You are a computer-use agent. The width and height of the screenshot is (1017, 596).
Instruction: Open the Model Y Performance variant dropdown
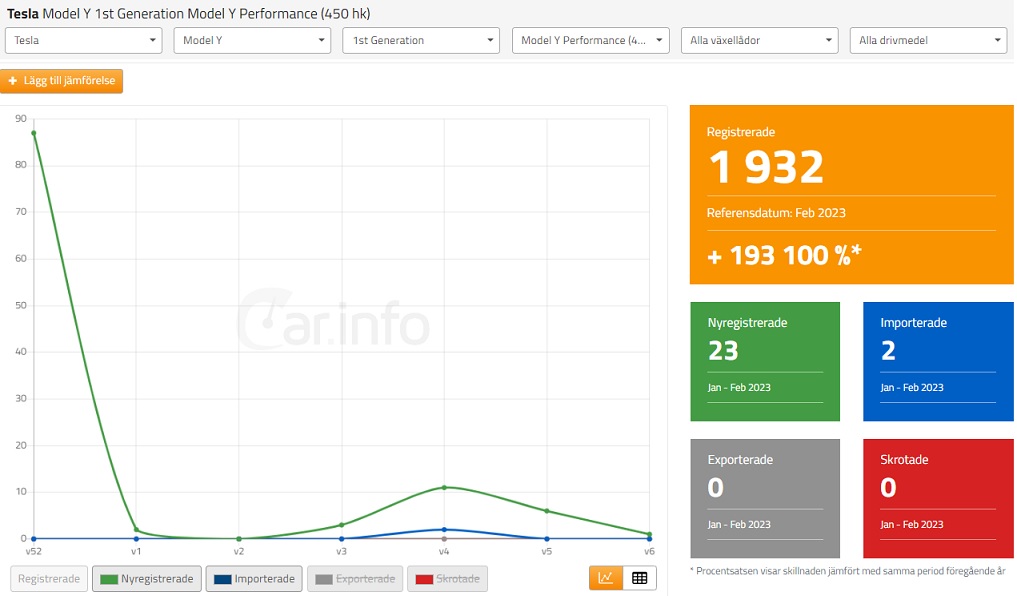coord(590,40)
